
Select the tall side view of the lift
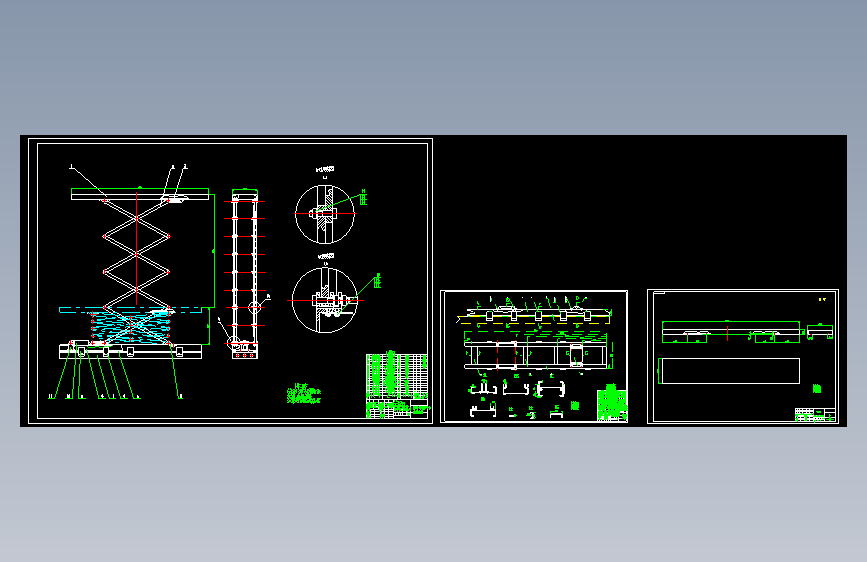pos(244,274)
